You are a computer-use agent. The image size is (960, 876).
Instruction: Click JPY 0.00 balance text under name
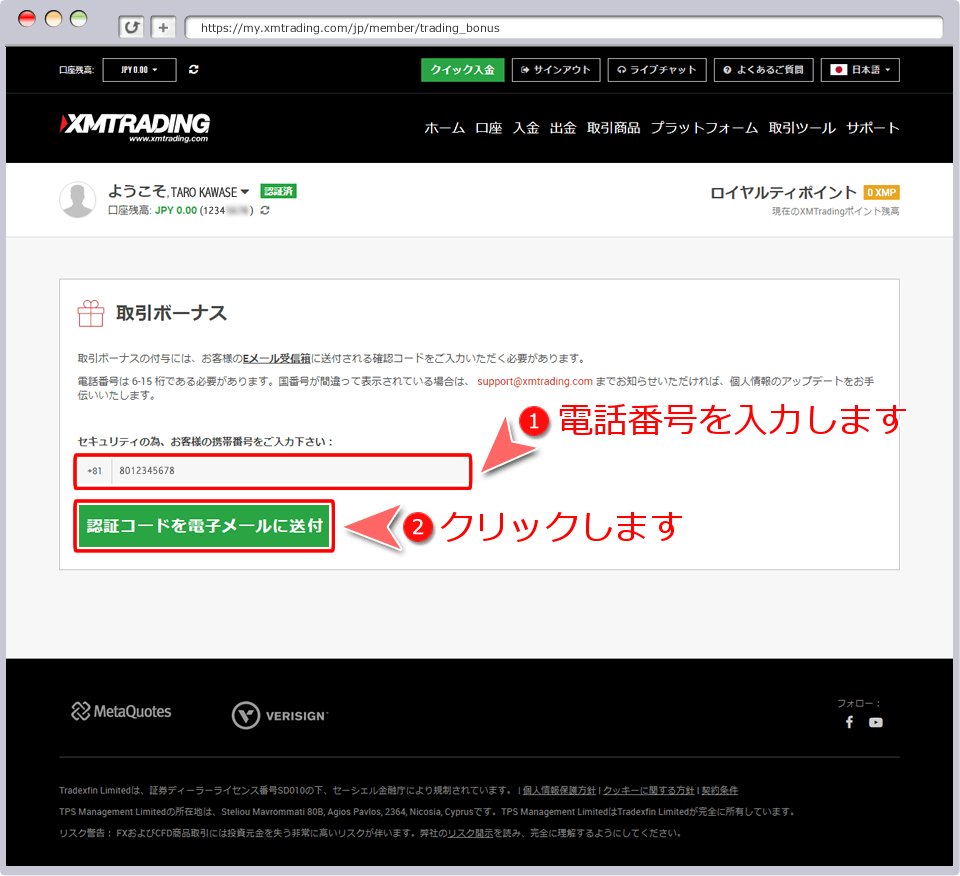click(176, 211)
